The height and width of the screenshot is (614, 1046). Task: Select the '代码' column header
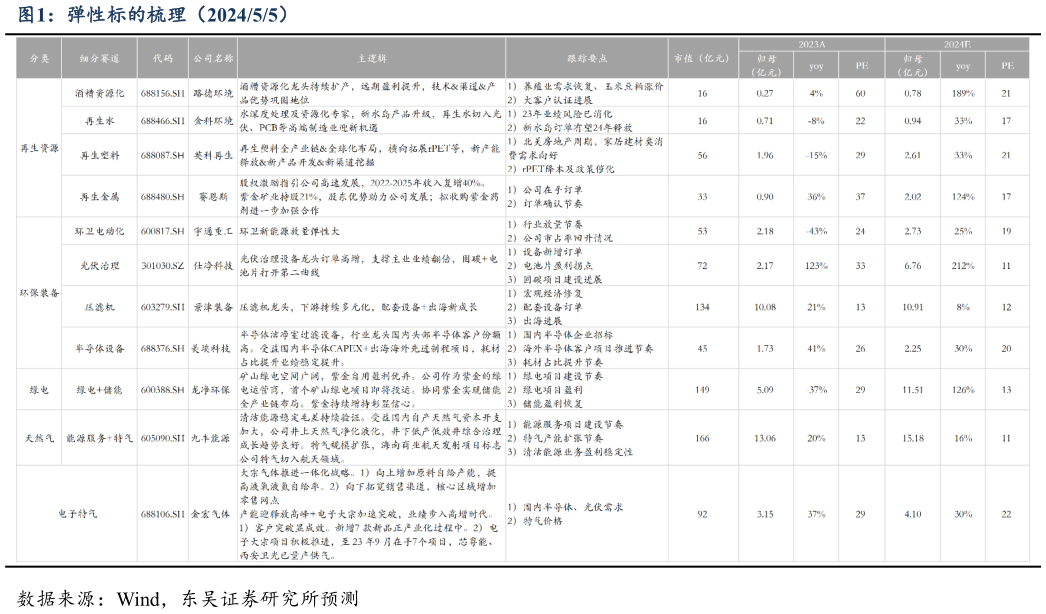coord(162,59)
